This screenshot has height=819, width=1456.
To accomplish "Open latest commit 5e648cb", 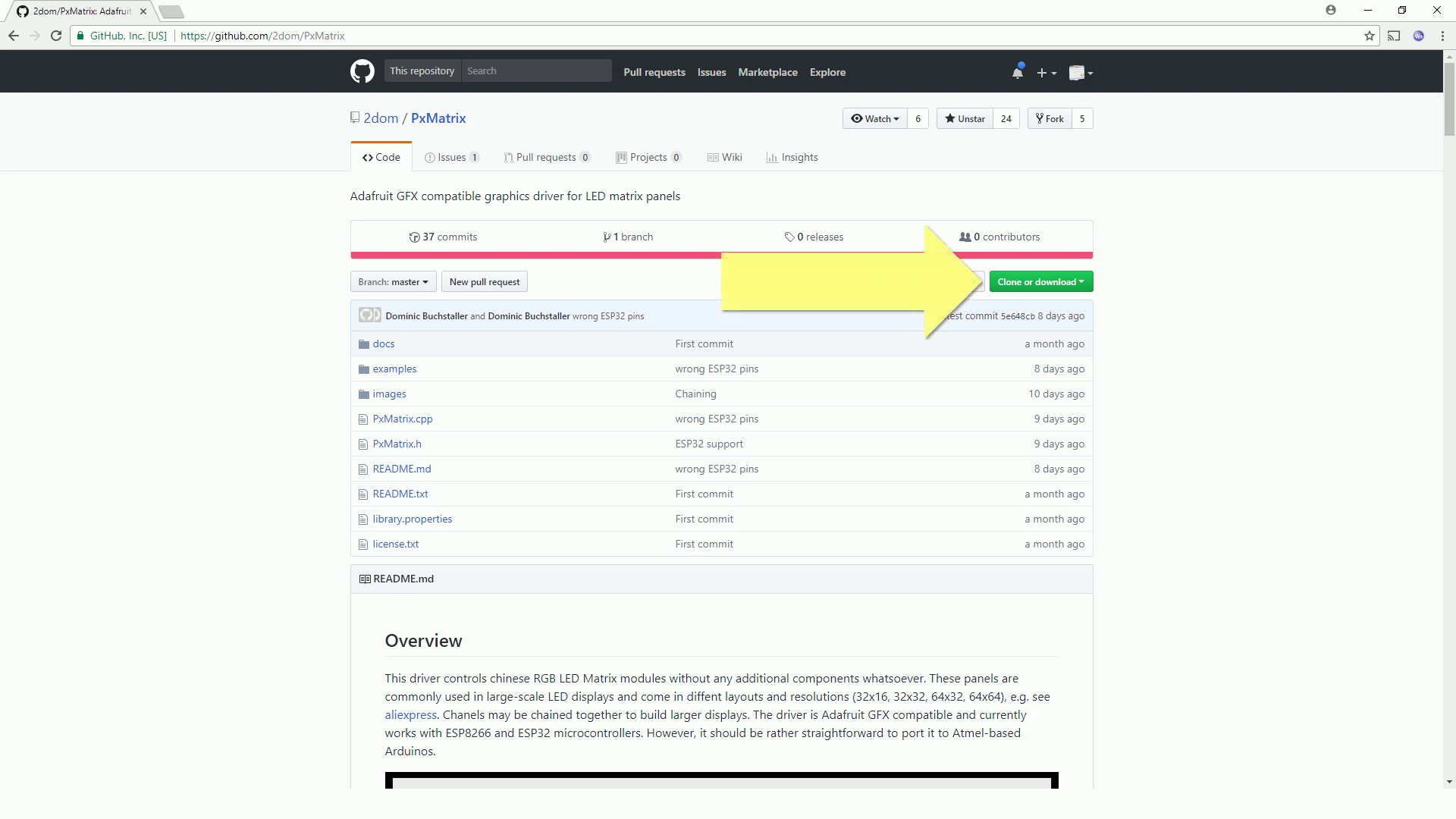I will coord(1017,316).
